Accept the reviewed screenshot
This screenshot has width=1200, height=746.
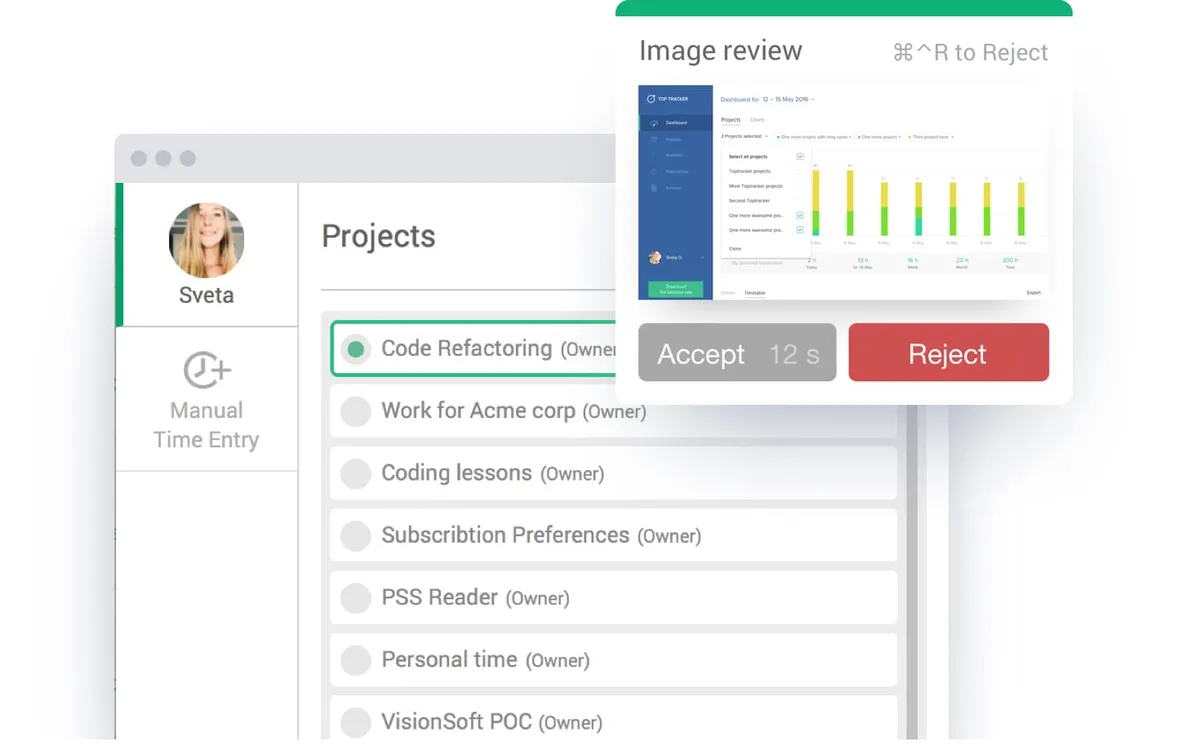[x=737, y=353]
